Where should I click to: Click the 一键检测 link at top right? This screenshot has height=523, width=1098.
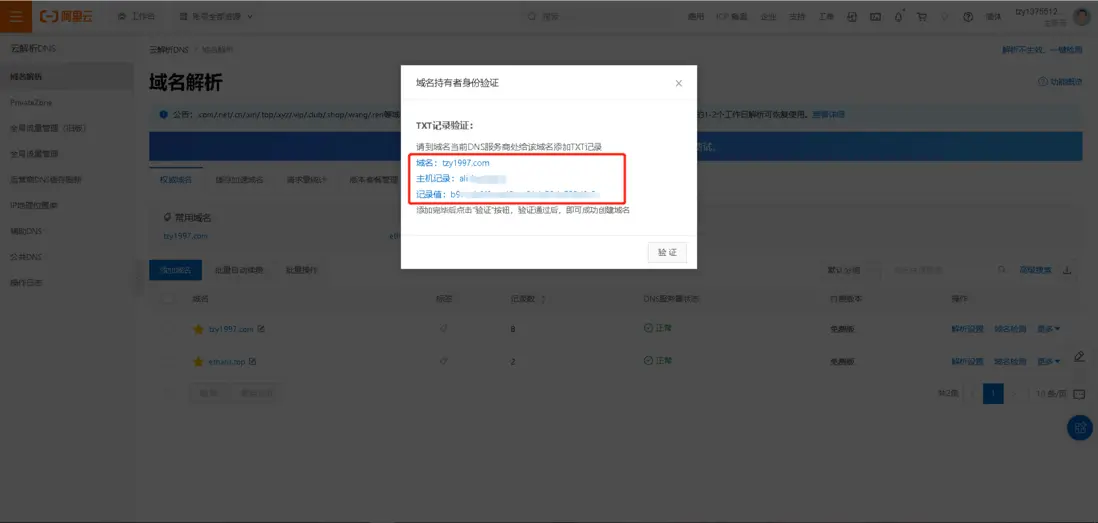[1066, 50]
